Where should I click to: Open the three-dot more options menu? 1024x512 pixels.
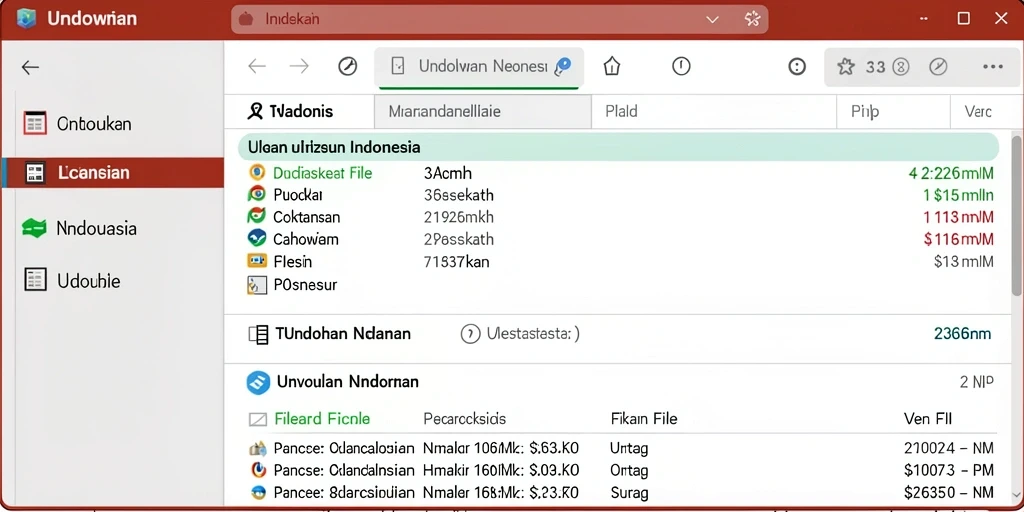tap(993, 67)
